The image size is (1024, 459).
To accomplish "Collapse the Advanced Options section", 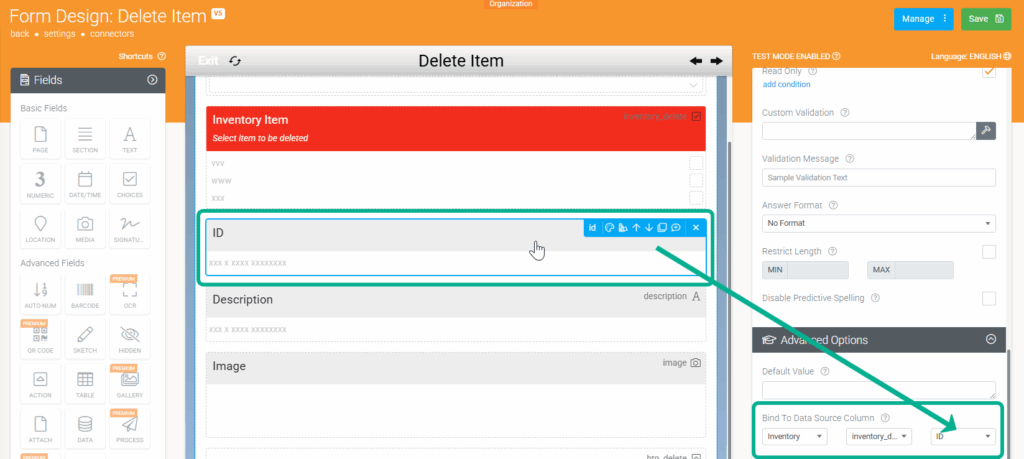I will 991,340.
